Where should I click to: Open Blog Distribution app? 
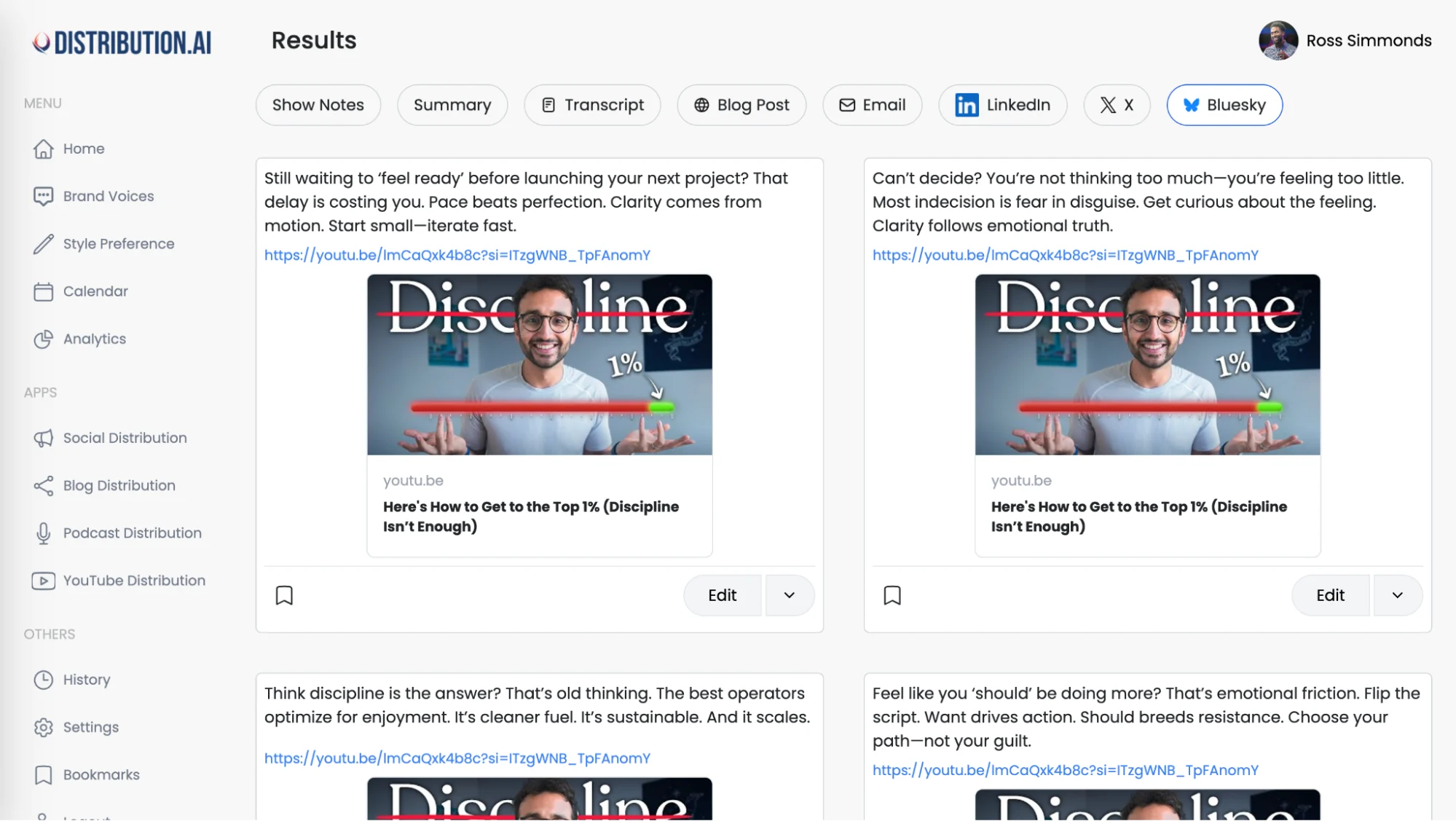point(119,486)
